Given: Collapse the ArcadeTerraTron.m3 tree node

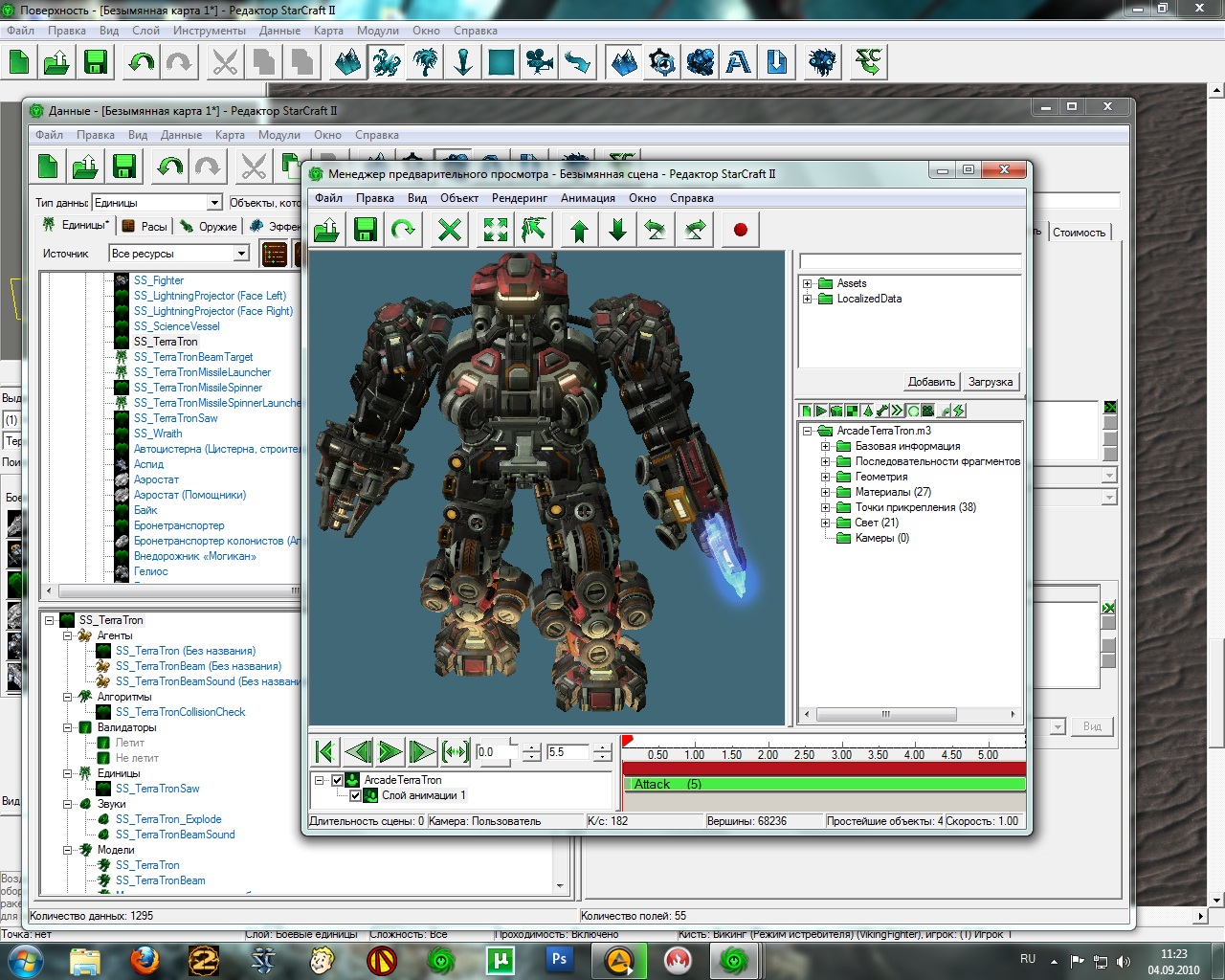Looking at the screenshot, I should pos(808,431).
